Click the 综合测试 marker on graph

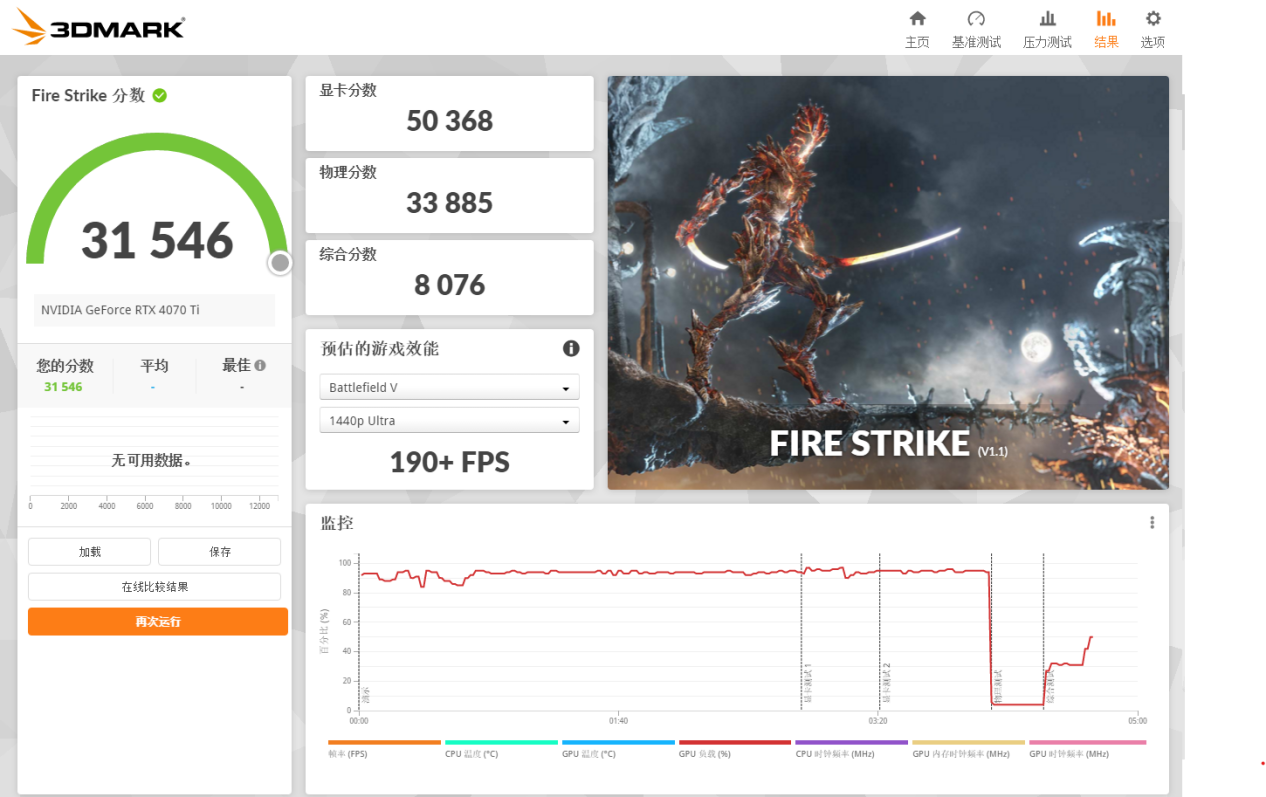(x=1050, y=688)
